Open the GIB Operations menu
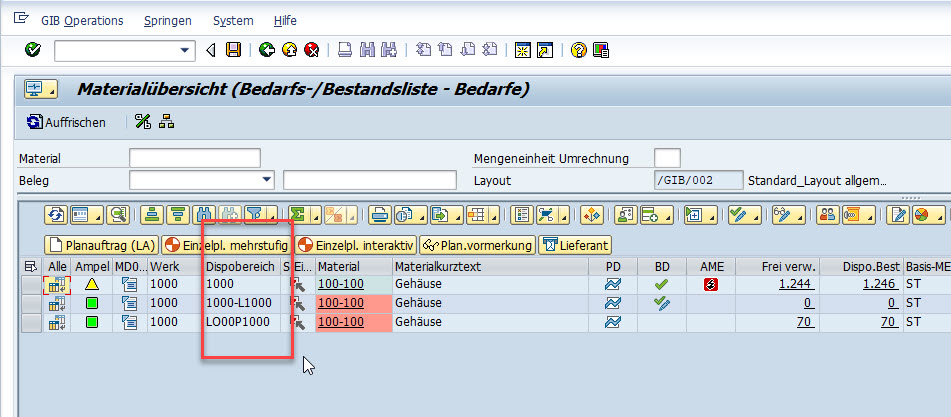This screenshot has height=417, width=951. pos(82,20)
